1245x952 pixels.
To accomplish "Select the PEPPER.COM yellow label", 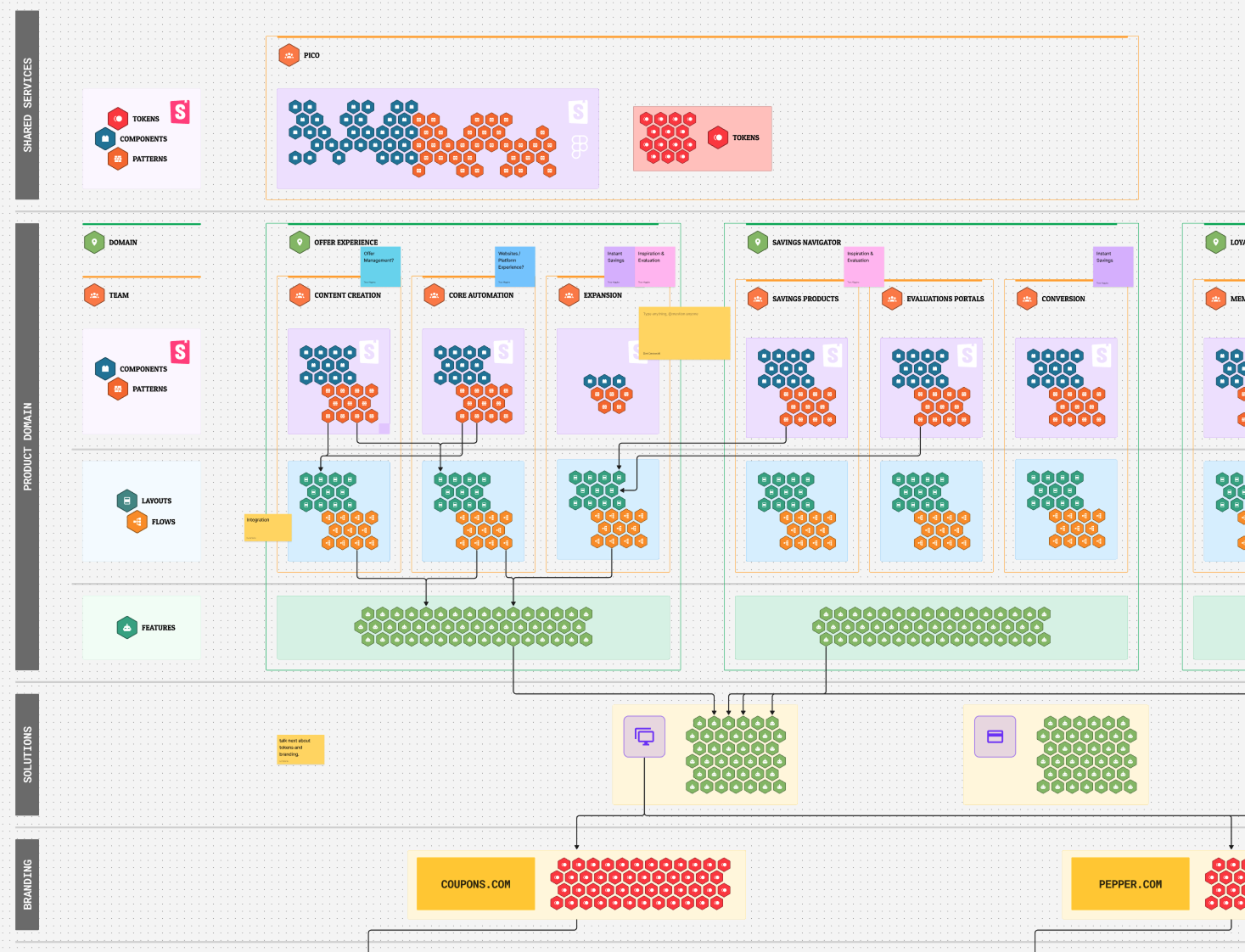I will click(1130, 884).
